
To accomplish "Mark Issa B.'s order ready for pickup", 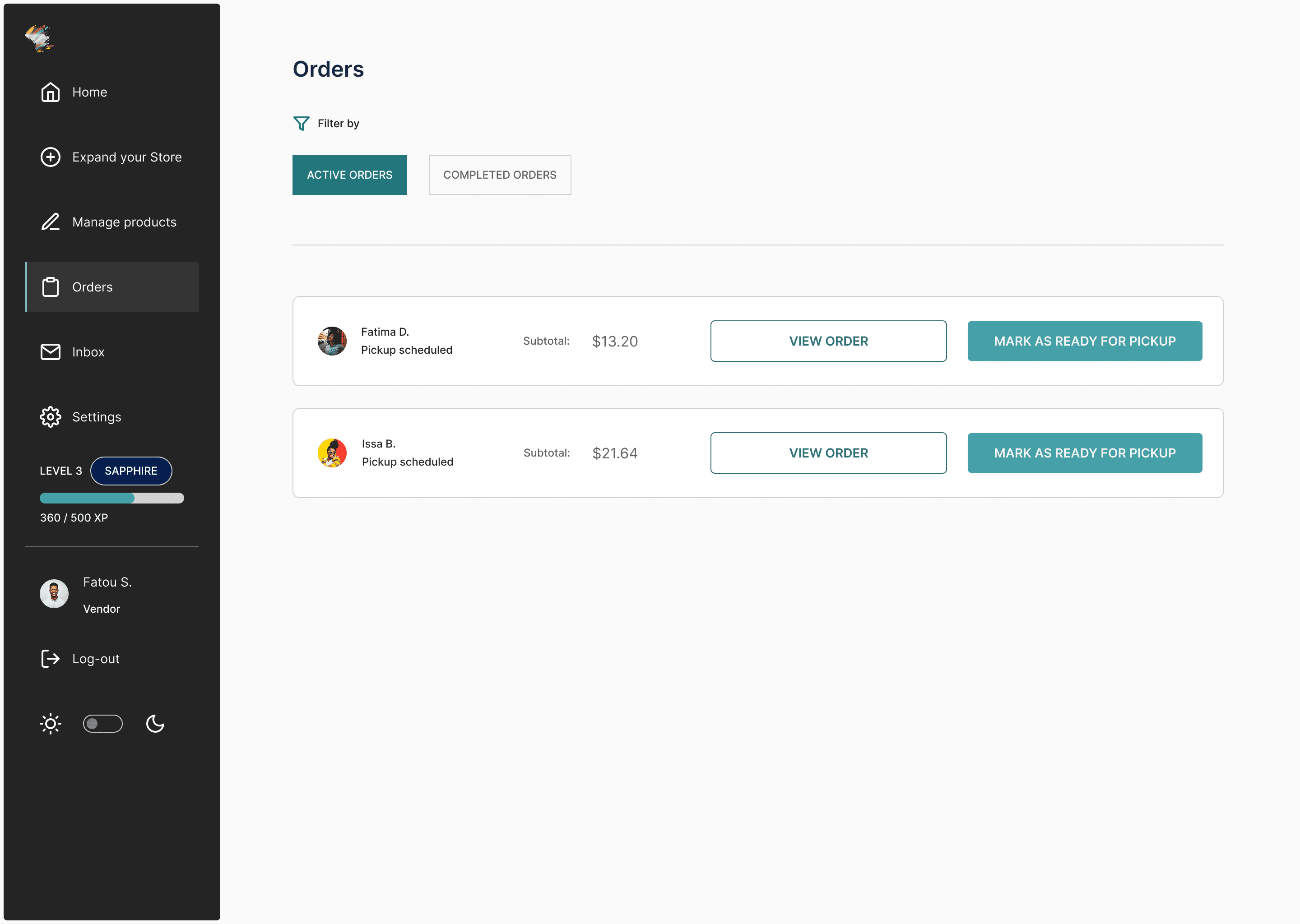I will tap(1084, 453).
